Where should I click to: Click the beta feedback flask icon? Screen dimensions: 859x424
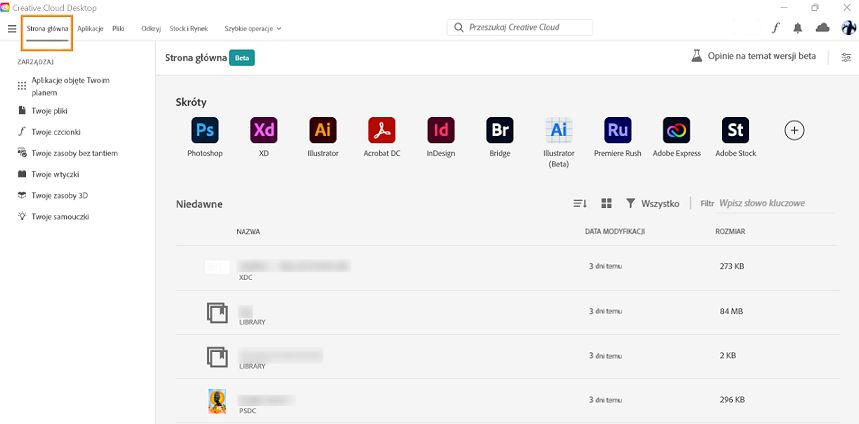[x=697, y=56]
